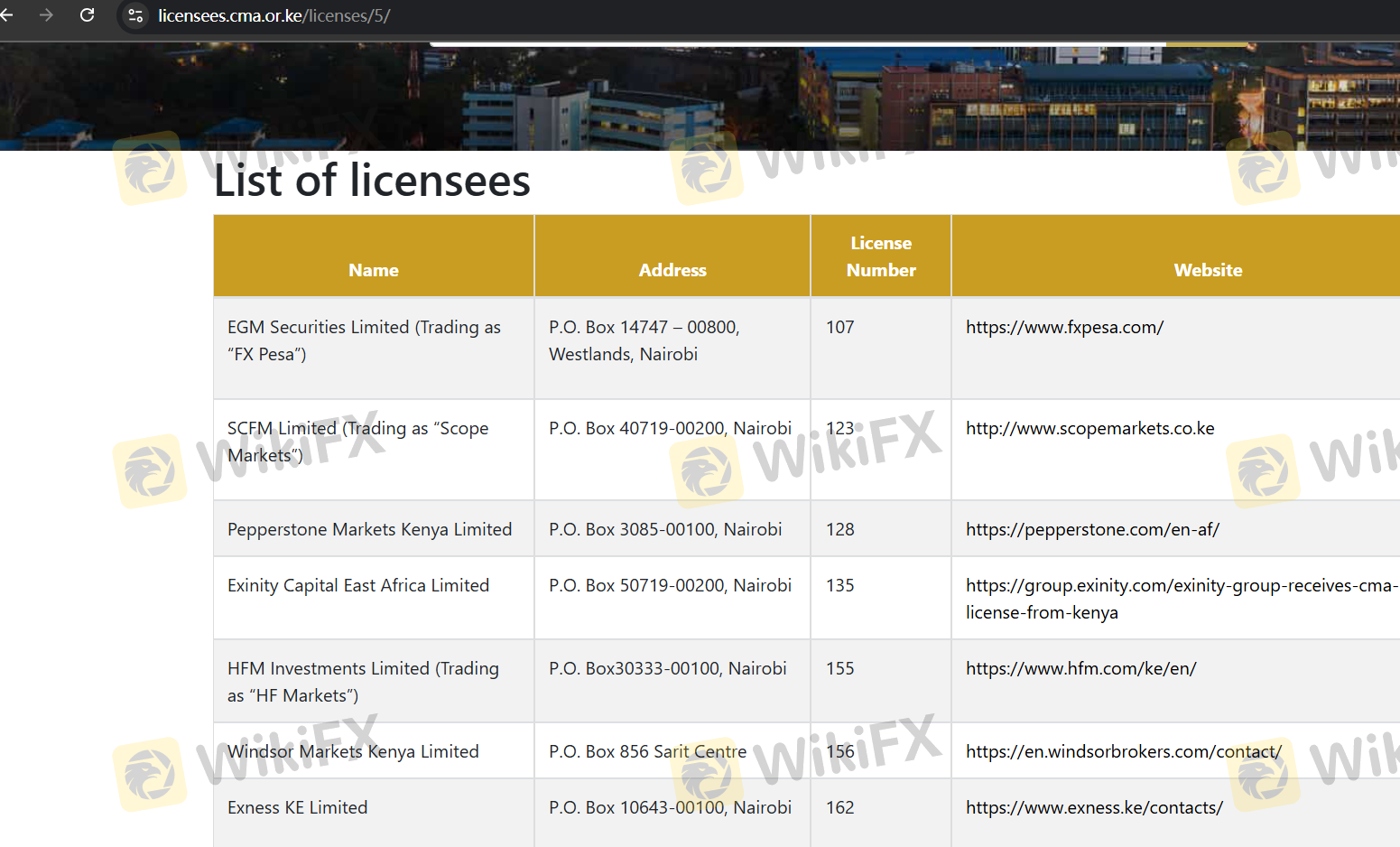
Task: Select the Pepperstone Markets Kenya Limited cell
Action: pyautogui.click(x=369, y=529)
